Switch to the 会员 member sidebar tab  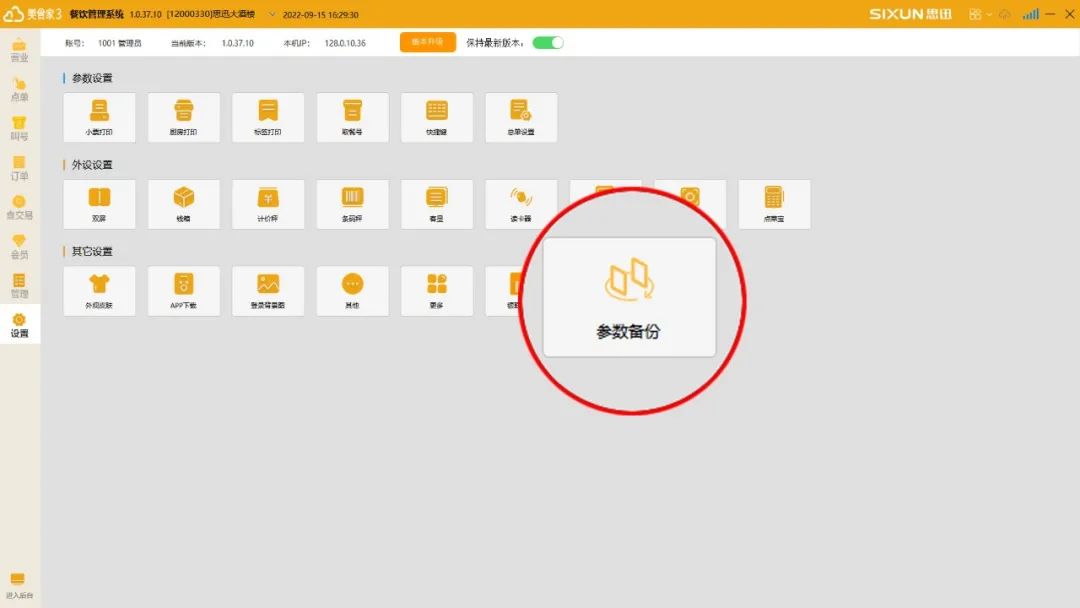pyautogui.click(x=19, y=247)
